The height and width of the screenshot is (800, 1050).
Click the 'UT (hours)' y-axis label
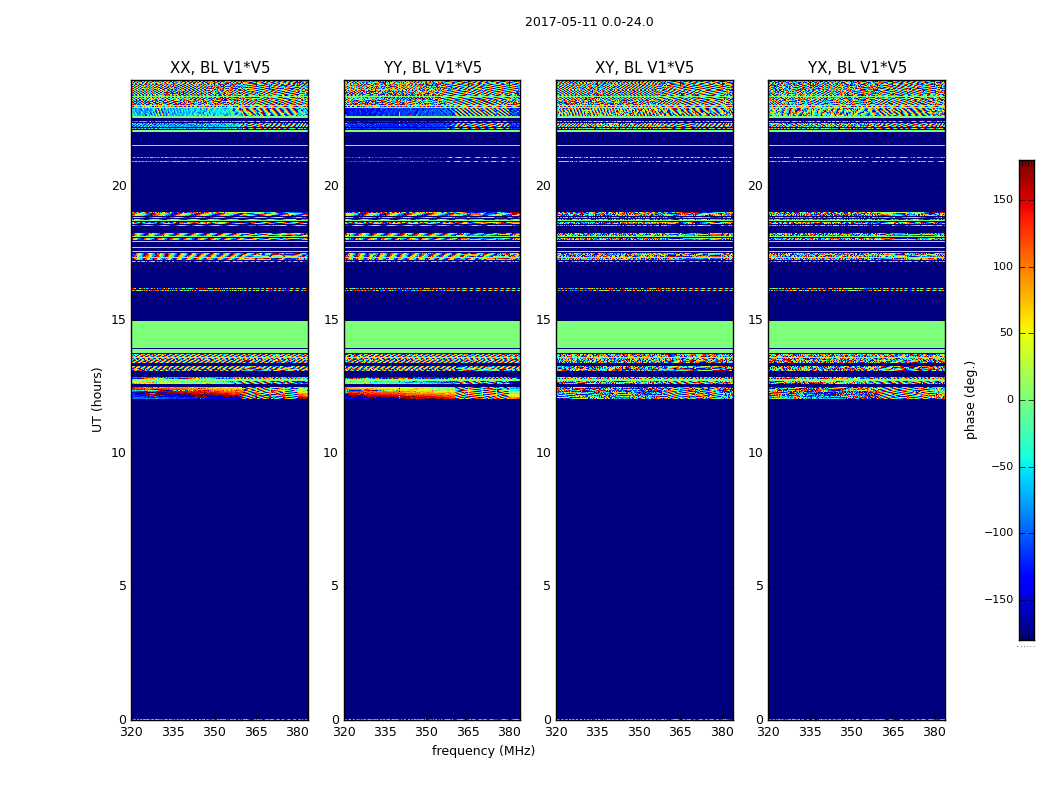tap(98, 399)
